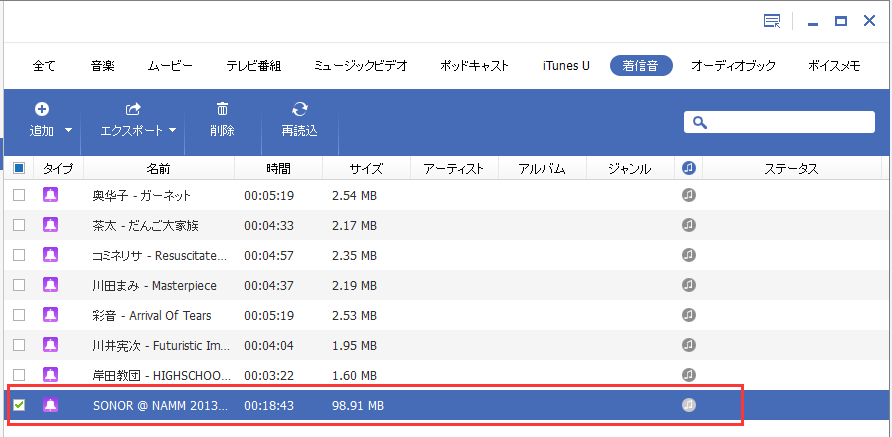
Task: Uncheck the SONOR @ NAMM 2013 checkbox
Action: [19, 405]
